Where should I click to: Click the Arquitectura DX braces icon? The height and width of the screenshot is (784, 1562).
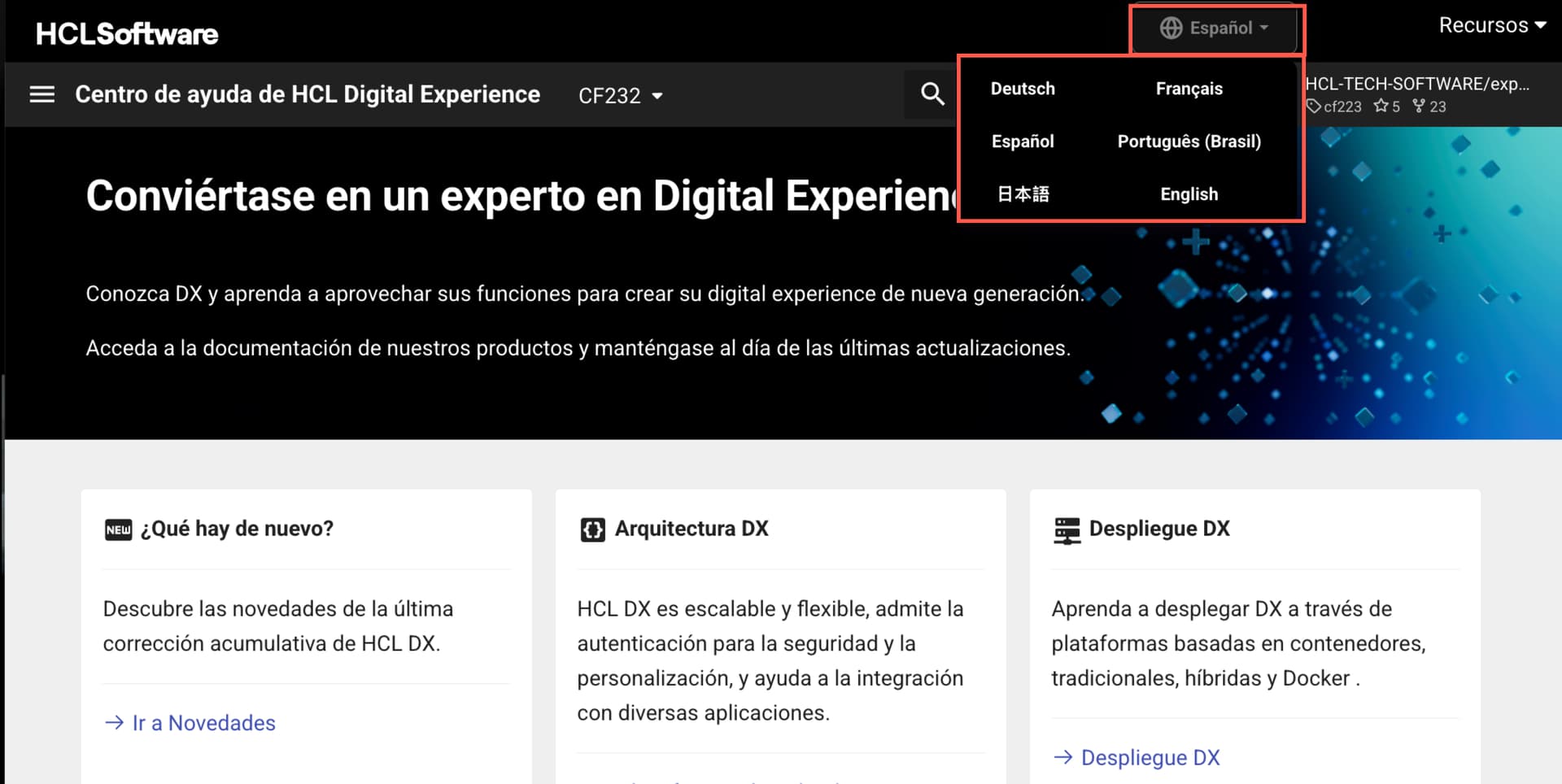point(592,529)
